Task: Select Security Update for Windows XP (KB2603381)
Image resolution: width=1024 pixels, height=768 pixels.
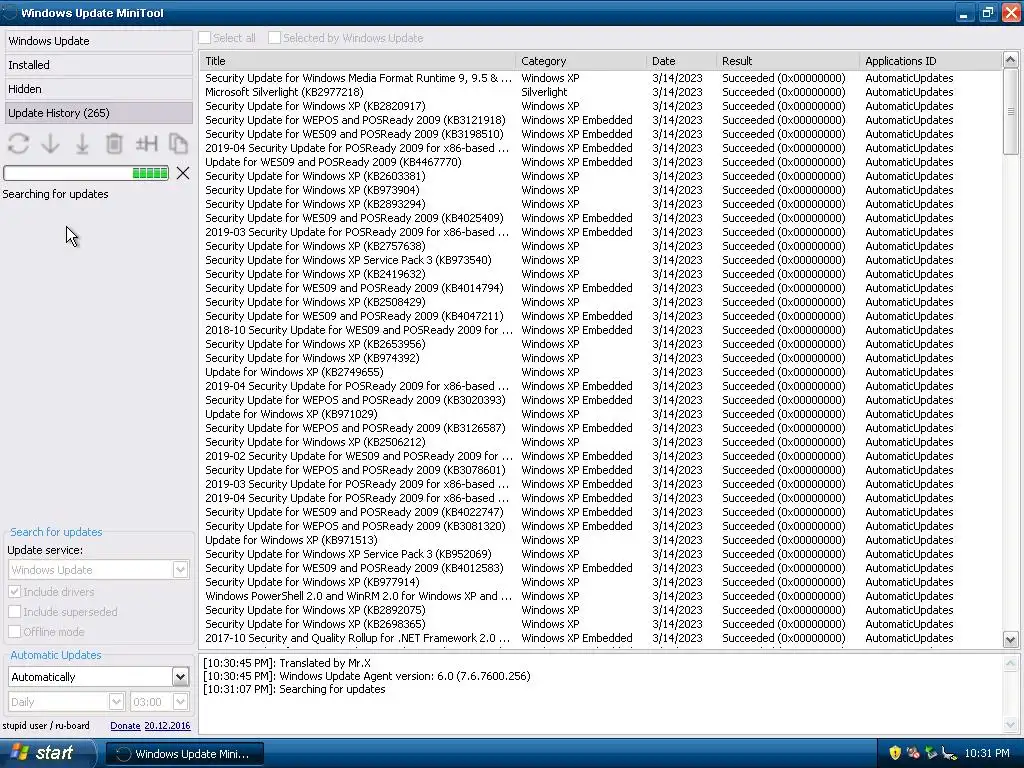Action: coord(601,176)
